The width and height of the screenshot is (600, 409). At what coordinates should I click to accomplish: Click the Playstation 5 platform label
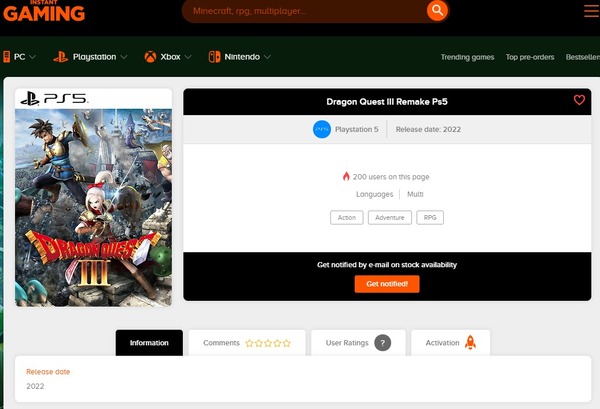pyautogui.click(x=357, y=129)
